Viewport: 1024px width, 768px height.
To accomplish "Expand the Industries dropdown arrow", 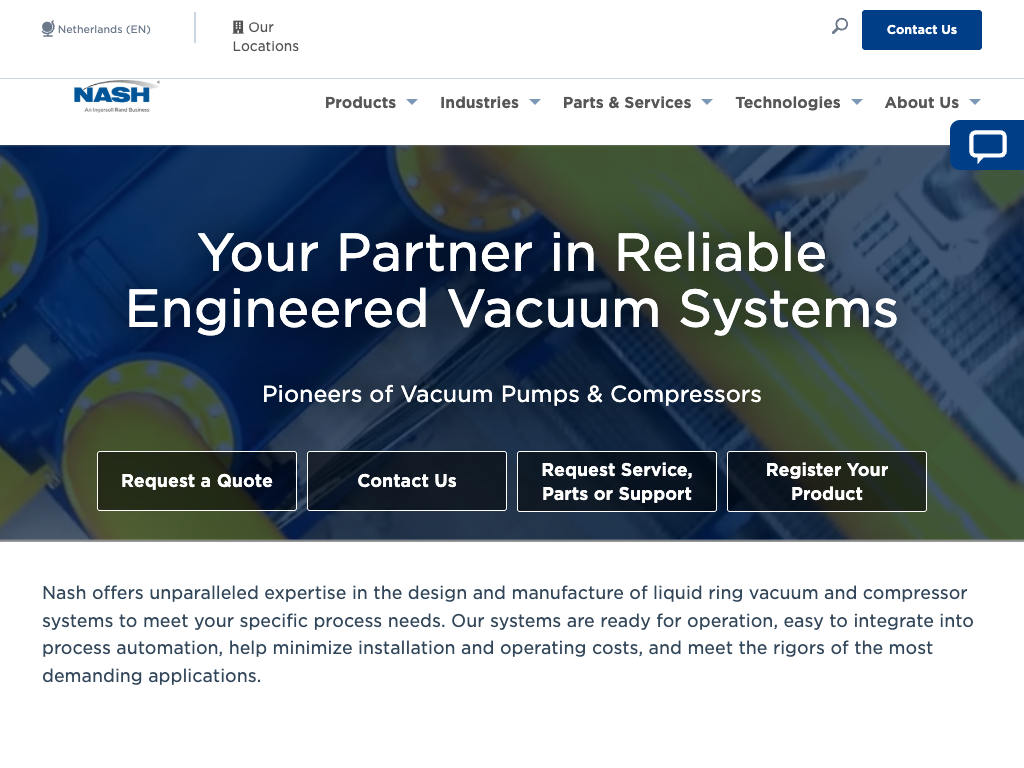I will pos(535,102).
